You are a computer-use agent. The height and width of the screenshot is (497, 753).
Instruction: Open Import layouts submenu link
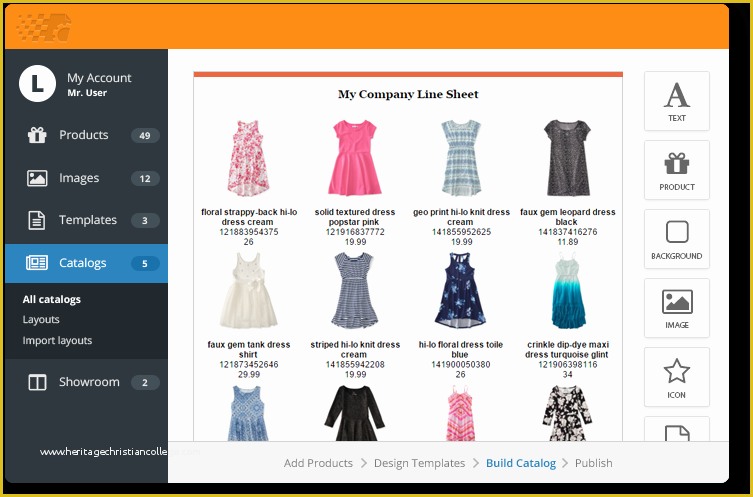coord(57,340)
